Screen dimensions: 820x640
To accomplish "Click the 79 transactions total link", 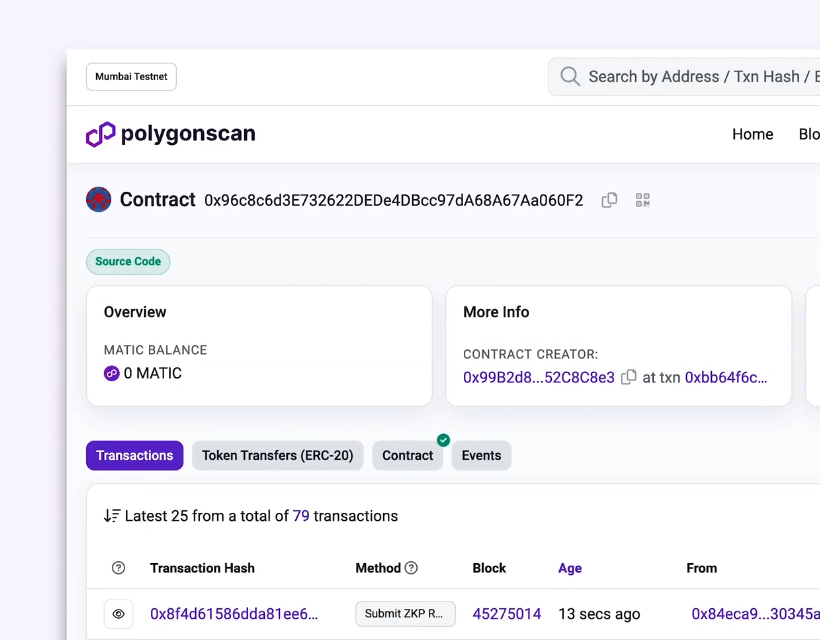I will [x=301, y=516].
